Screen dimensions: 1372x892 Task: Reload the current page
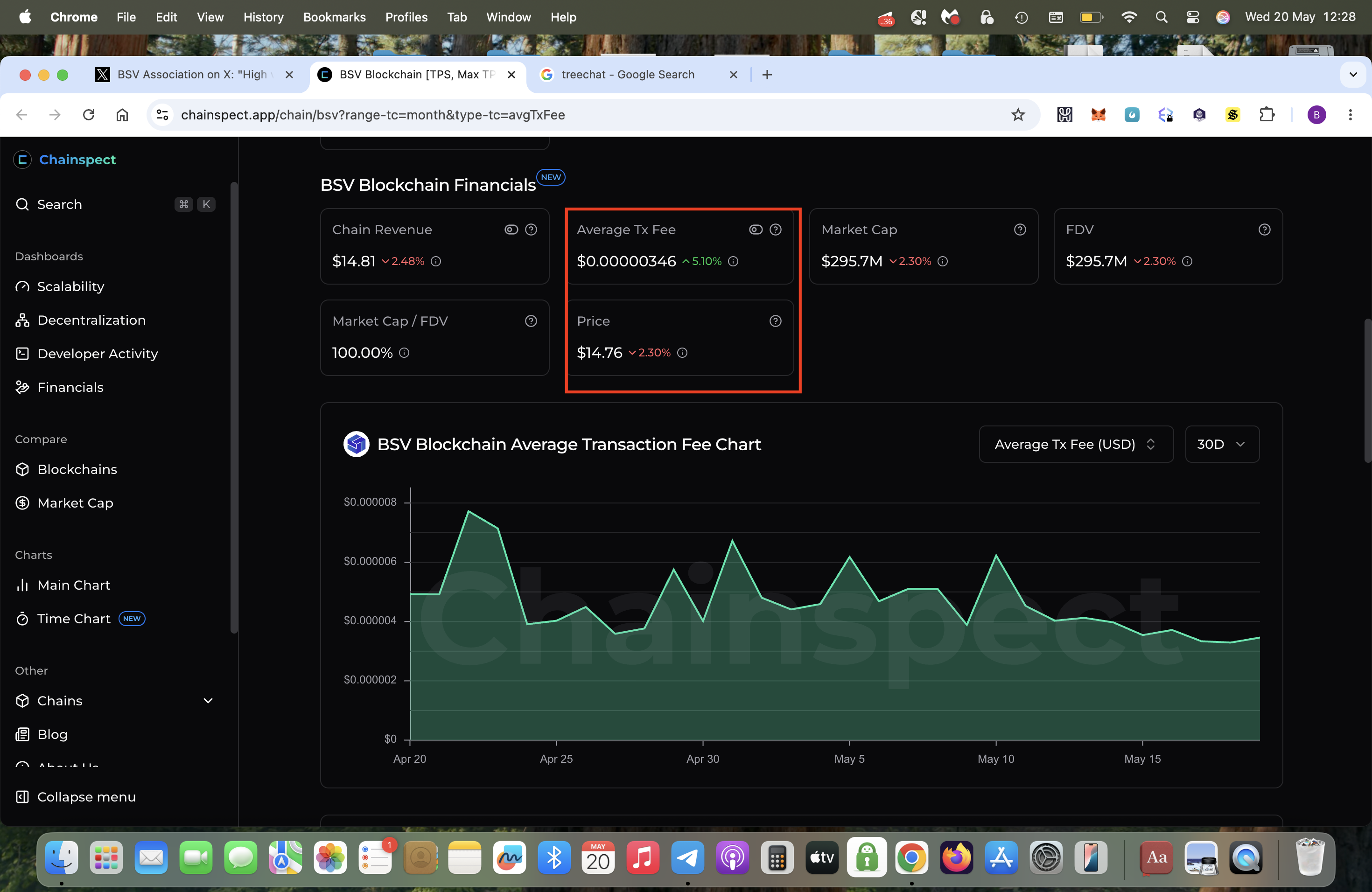coord(88,115)
